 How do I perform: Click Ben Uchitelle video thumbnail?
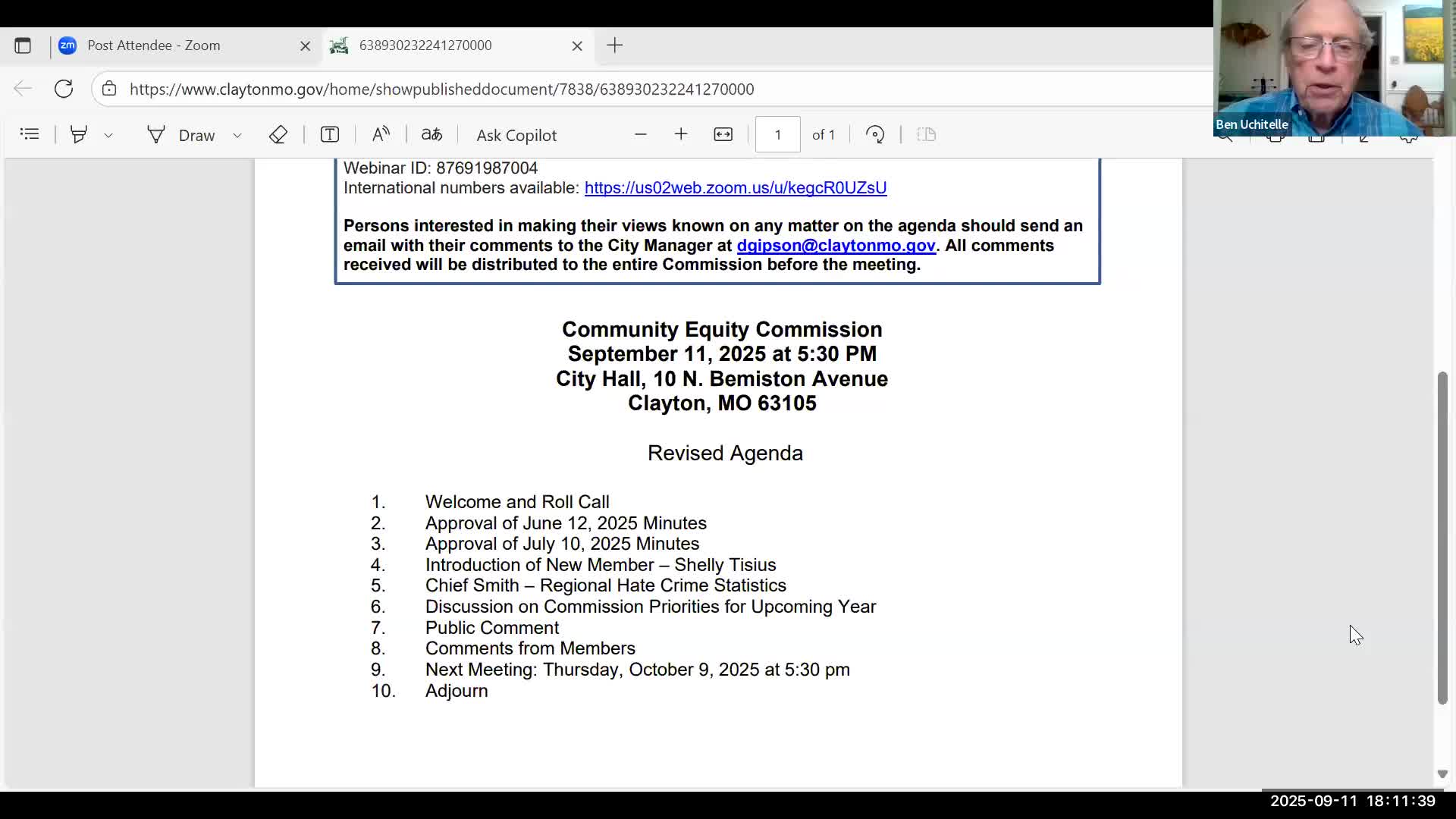point(1335,68)
